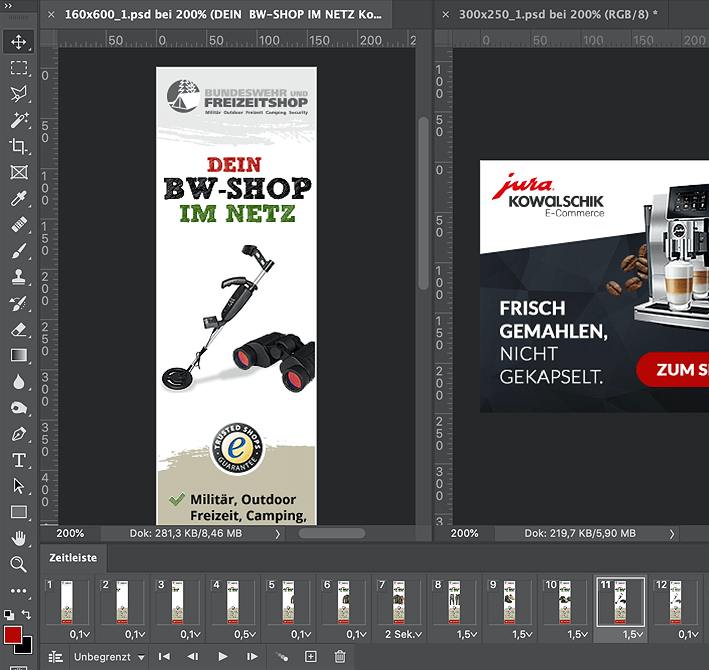Select the Polygonal Lasso tool
Image resolution: width=709 pixels, height=670 pixels.
point(19,94)
